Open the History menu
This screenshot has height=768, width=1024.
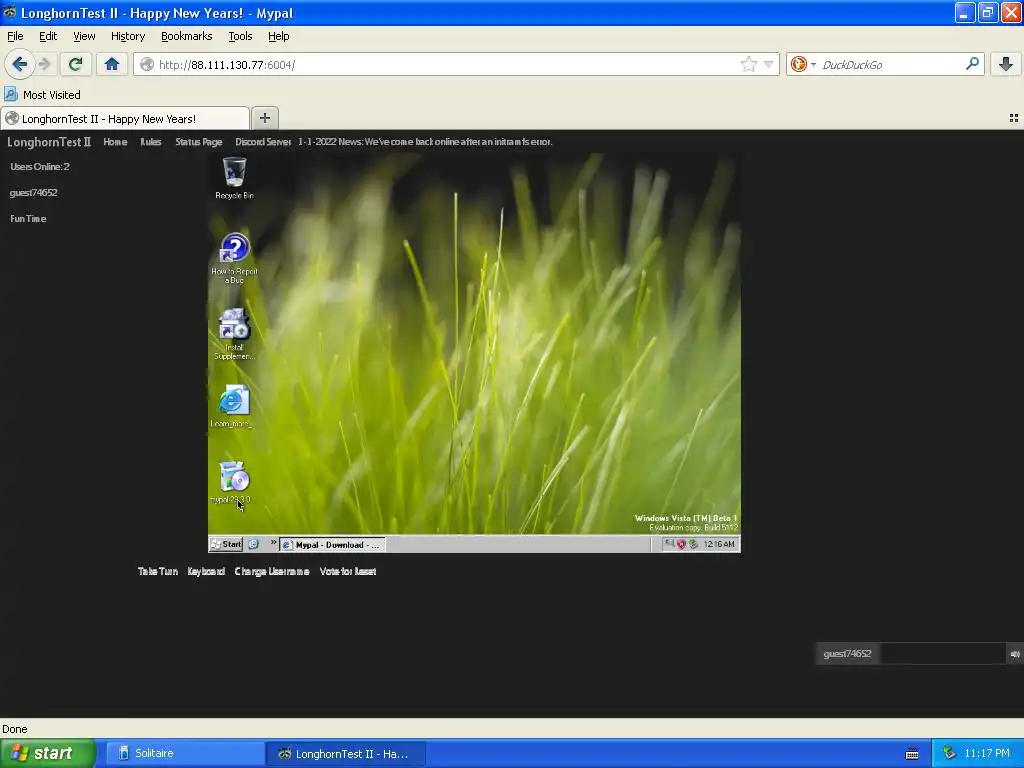pos(127,36)
